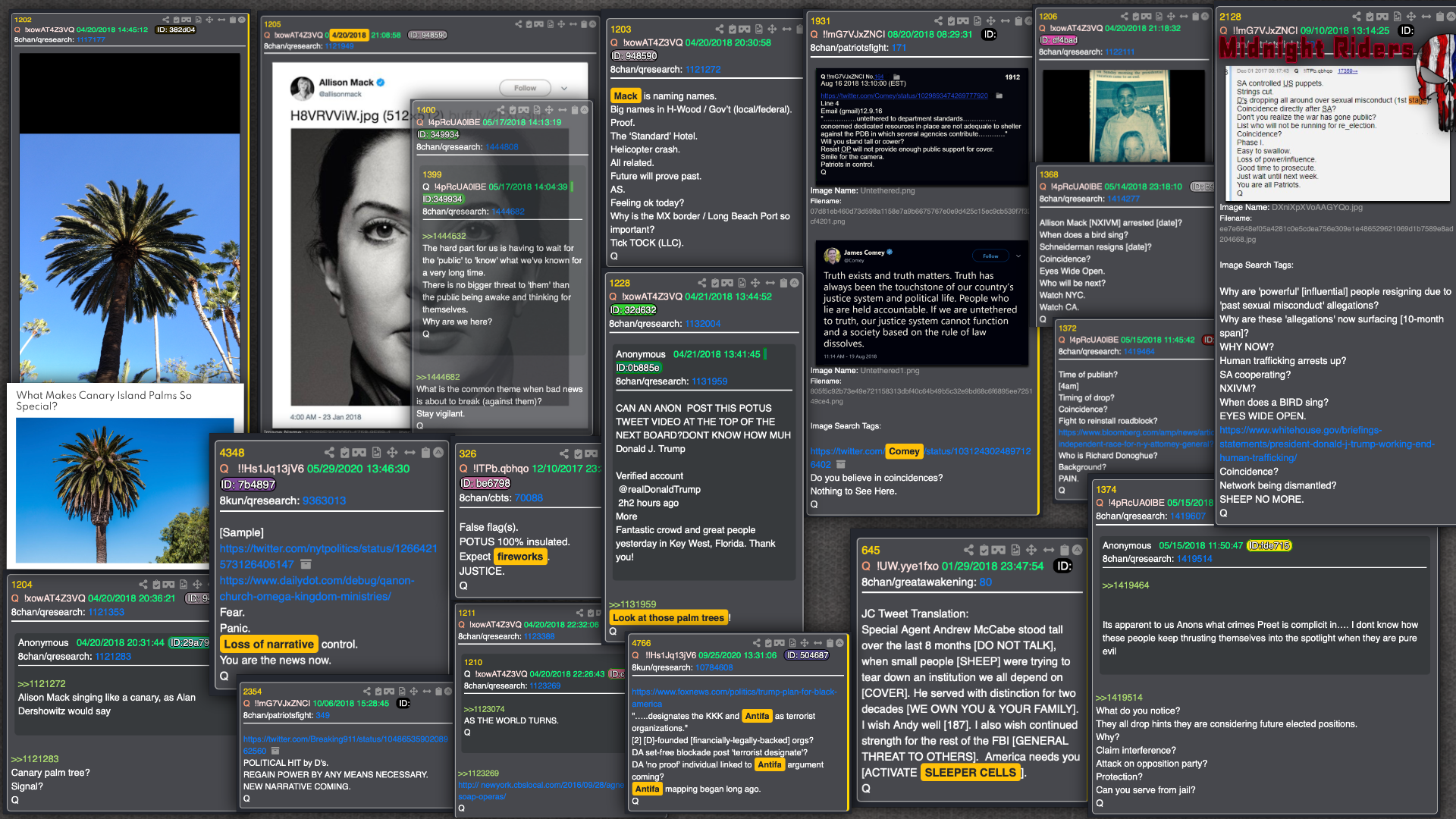Share post 4766 using its share icon
Screen dimensions: 1456x819
(x=756, y=643)
